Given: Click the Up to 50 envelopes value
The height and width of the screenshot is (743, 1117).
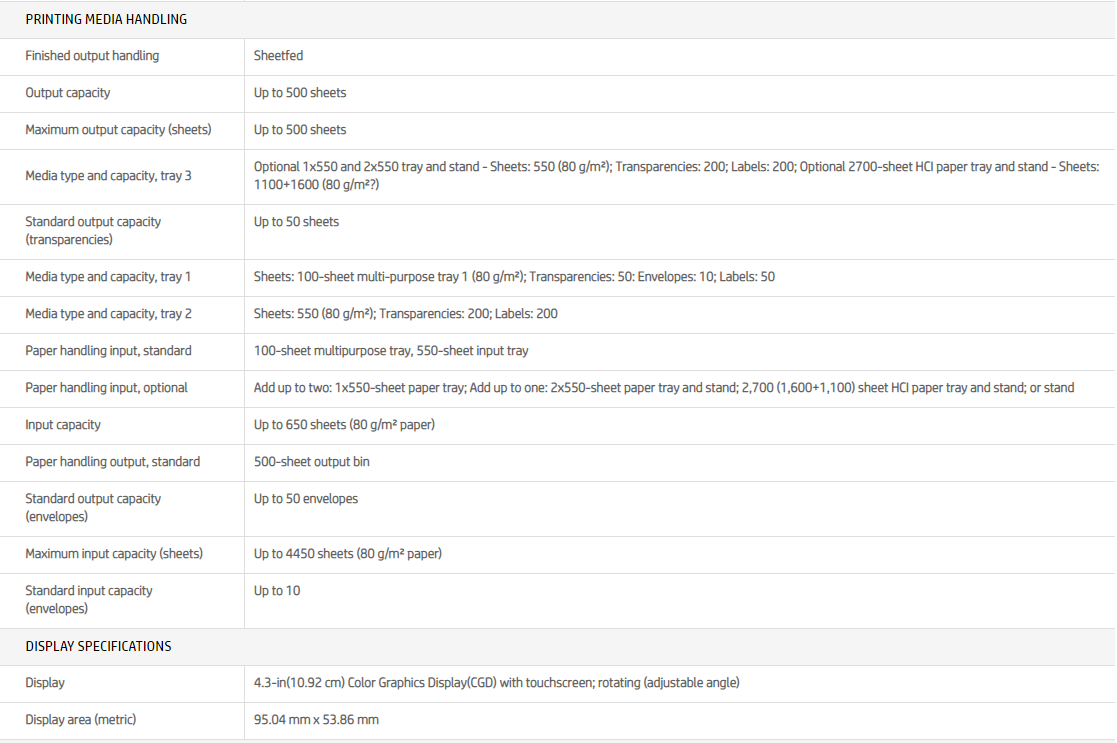Looking at the screenshot, I should [305, 499].
